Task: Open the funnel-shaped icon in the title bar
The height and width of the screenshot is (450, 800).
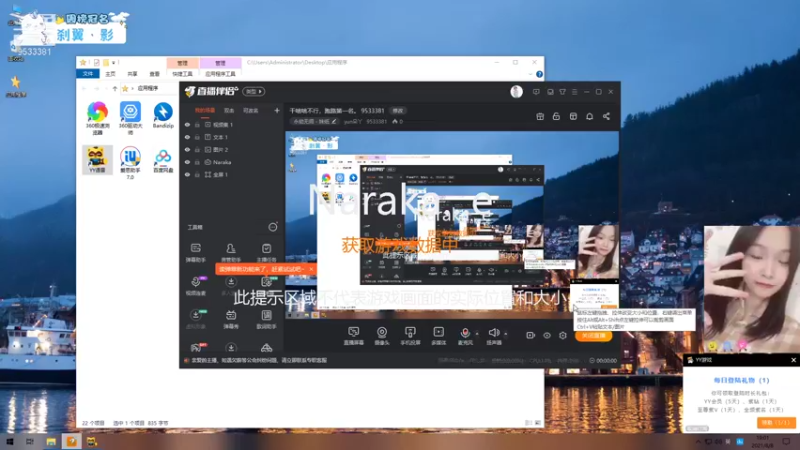Action: (562, 92)
